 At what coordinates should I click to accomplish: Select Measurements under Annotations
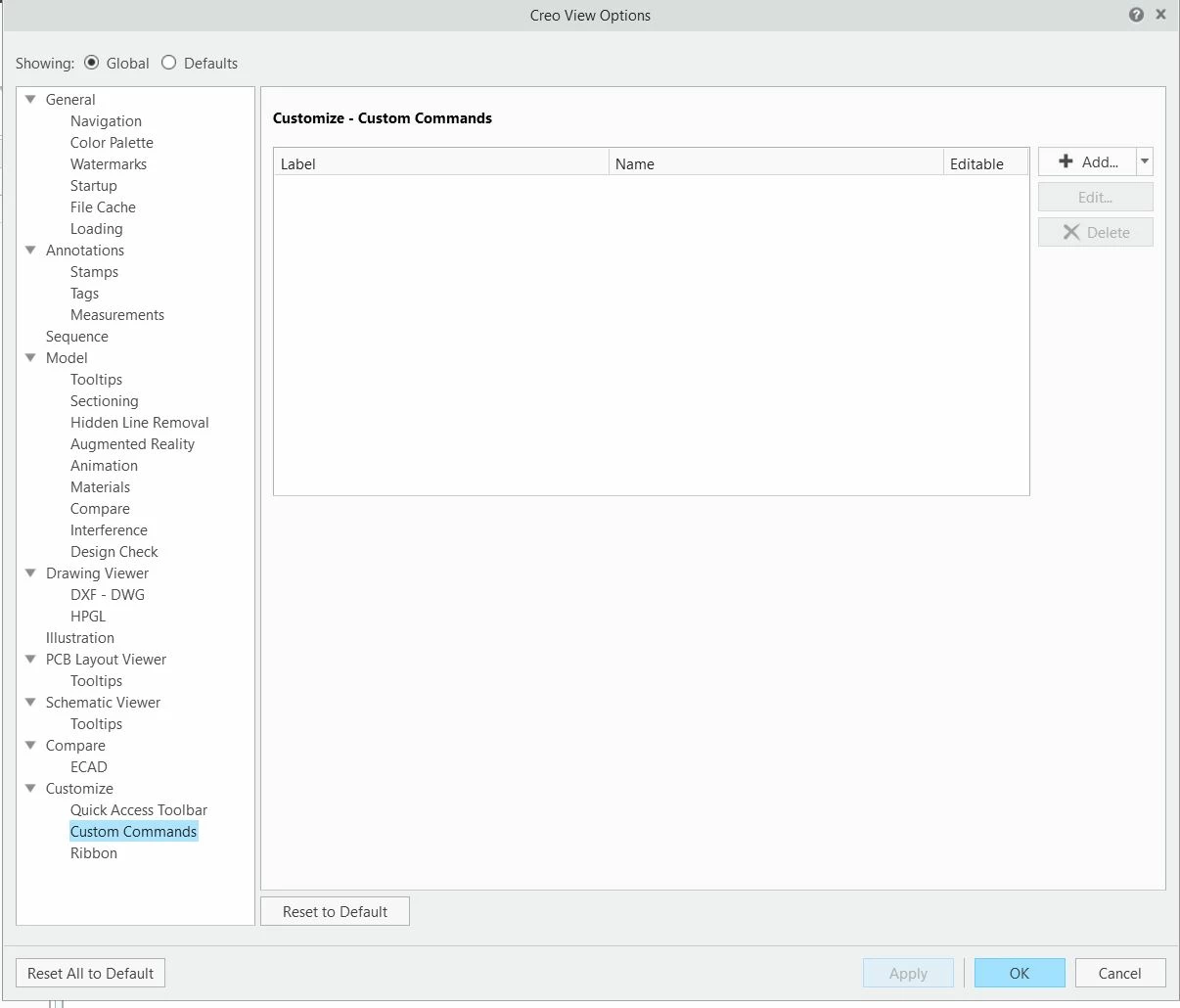point(117,314)
